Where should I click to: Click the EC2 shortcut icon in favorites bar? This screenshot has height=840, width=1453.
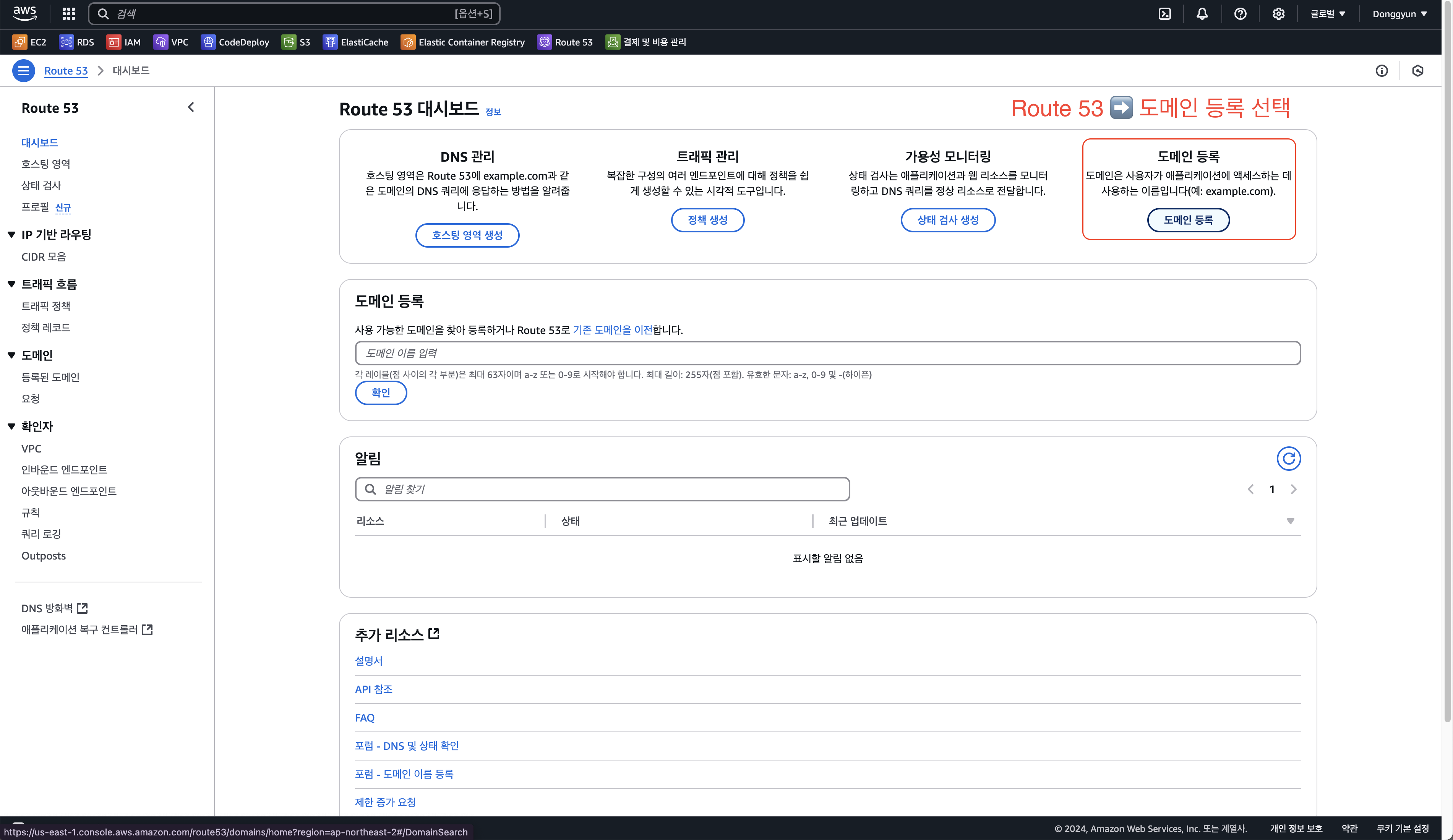pyautogui.click(x=19, y=42)
